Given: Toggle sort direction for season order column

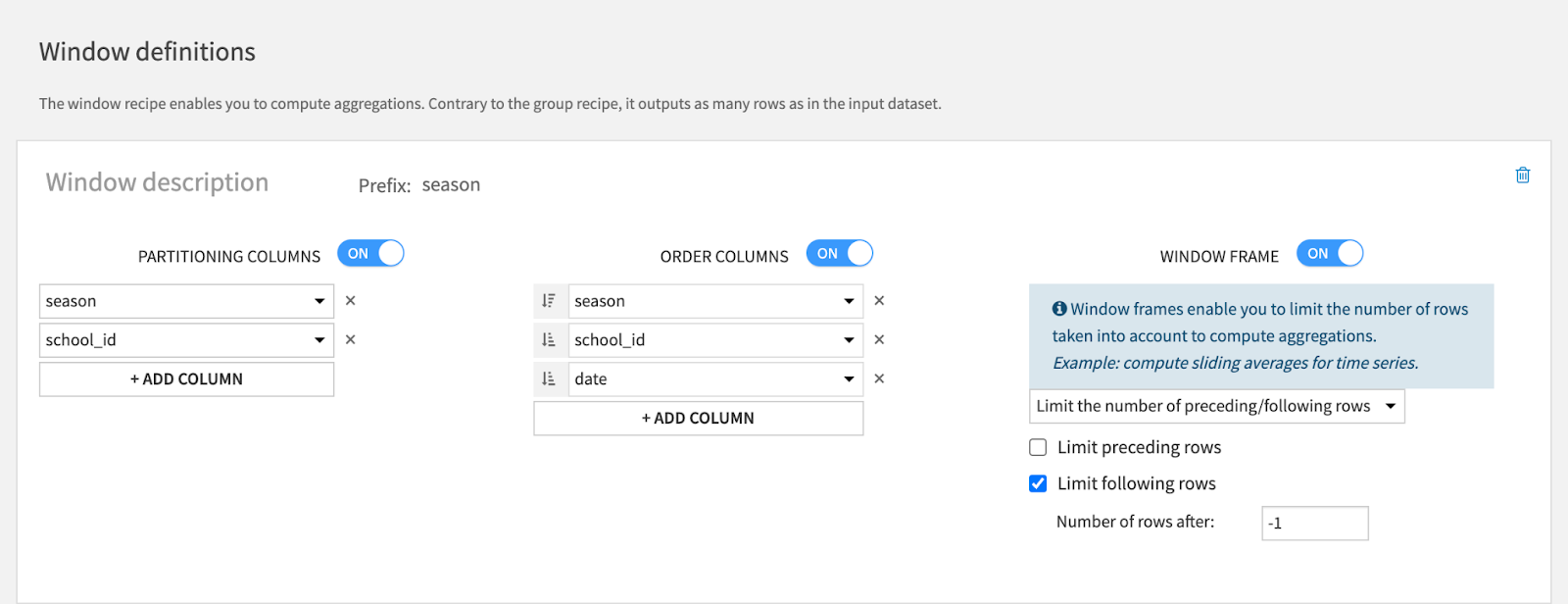Looking at the screenshot, I should coord(549,301).
